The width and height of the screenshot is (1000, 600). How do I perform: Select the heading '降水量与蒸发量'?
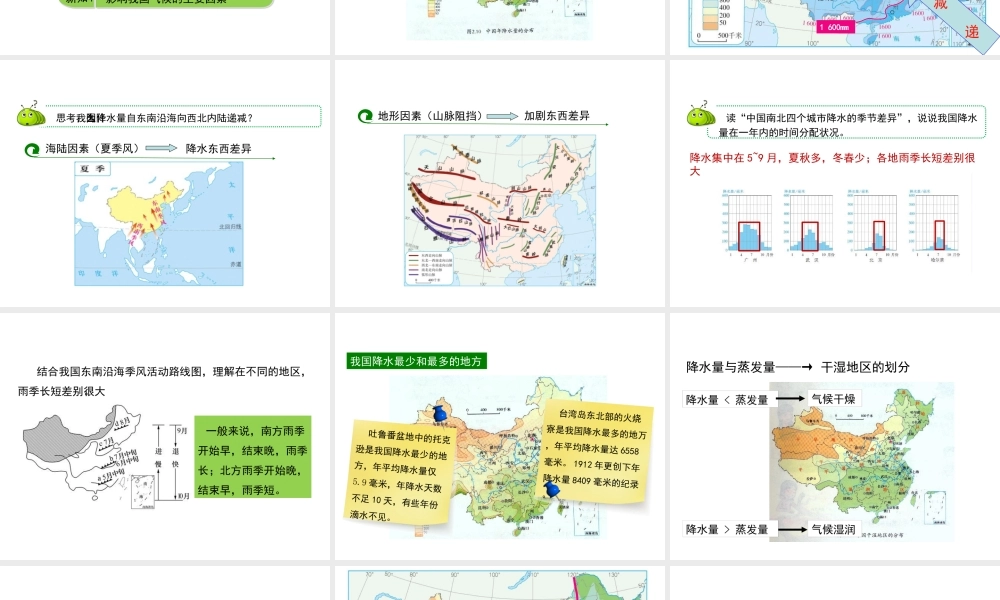click(730, 367)
